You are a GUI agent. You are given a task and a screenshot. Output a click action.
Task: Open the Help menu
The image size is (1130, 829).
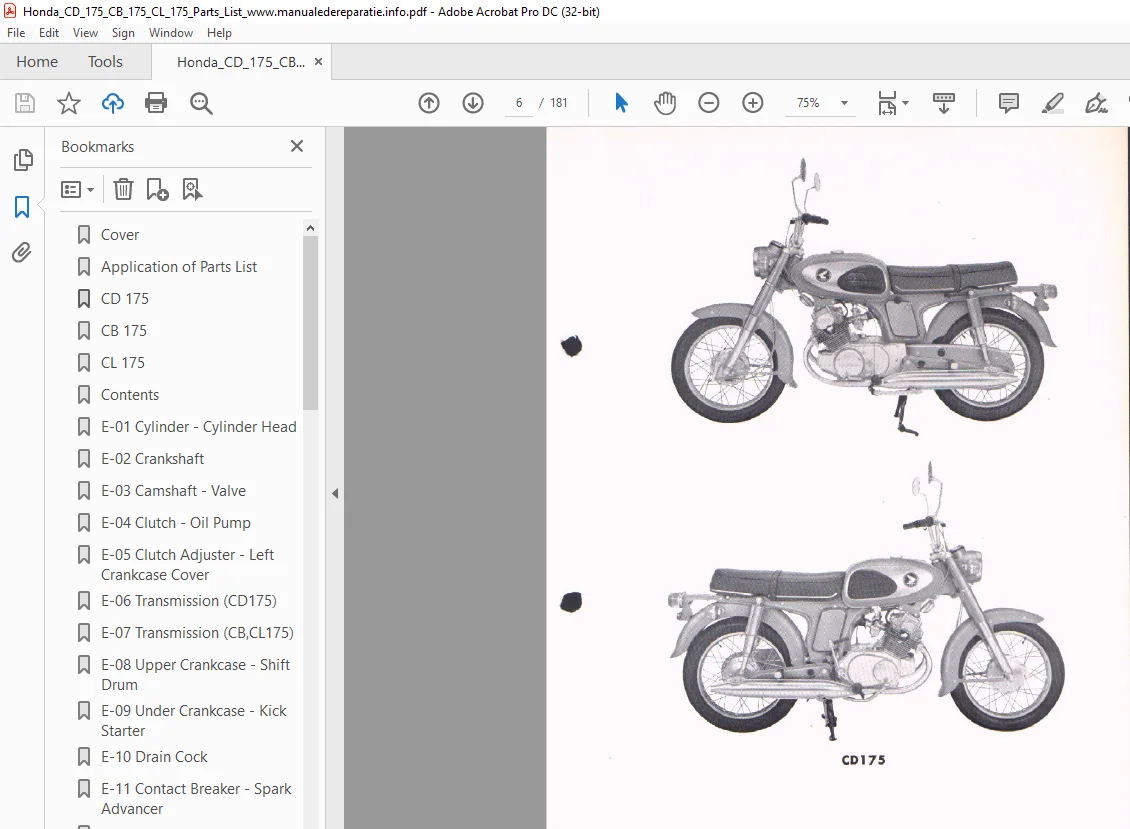tap(219, 33)
